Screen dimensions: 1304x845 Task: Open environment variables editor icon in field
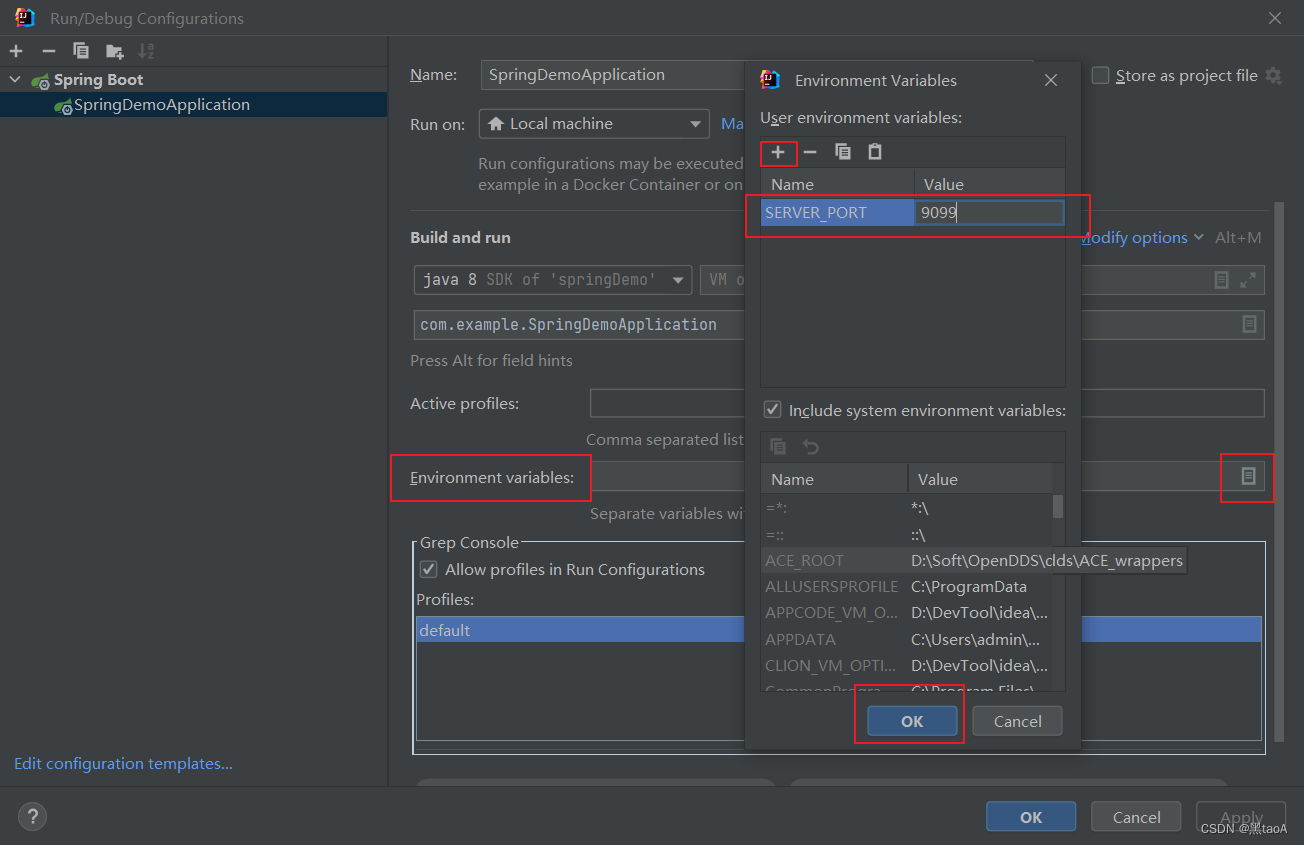pos(1248,477)
